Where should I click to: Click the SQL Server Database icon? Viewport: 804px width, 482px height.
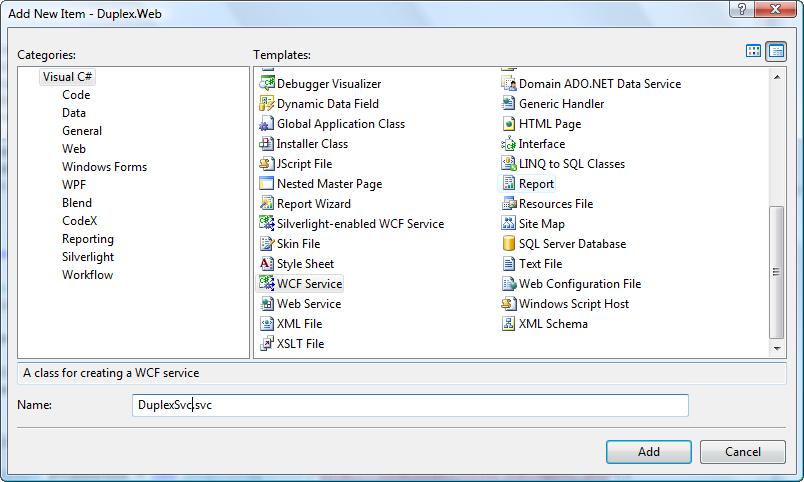pos(508,243)
